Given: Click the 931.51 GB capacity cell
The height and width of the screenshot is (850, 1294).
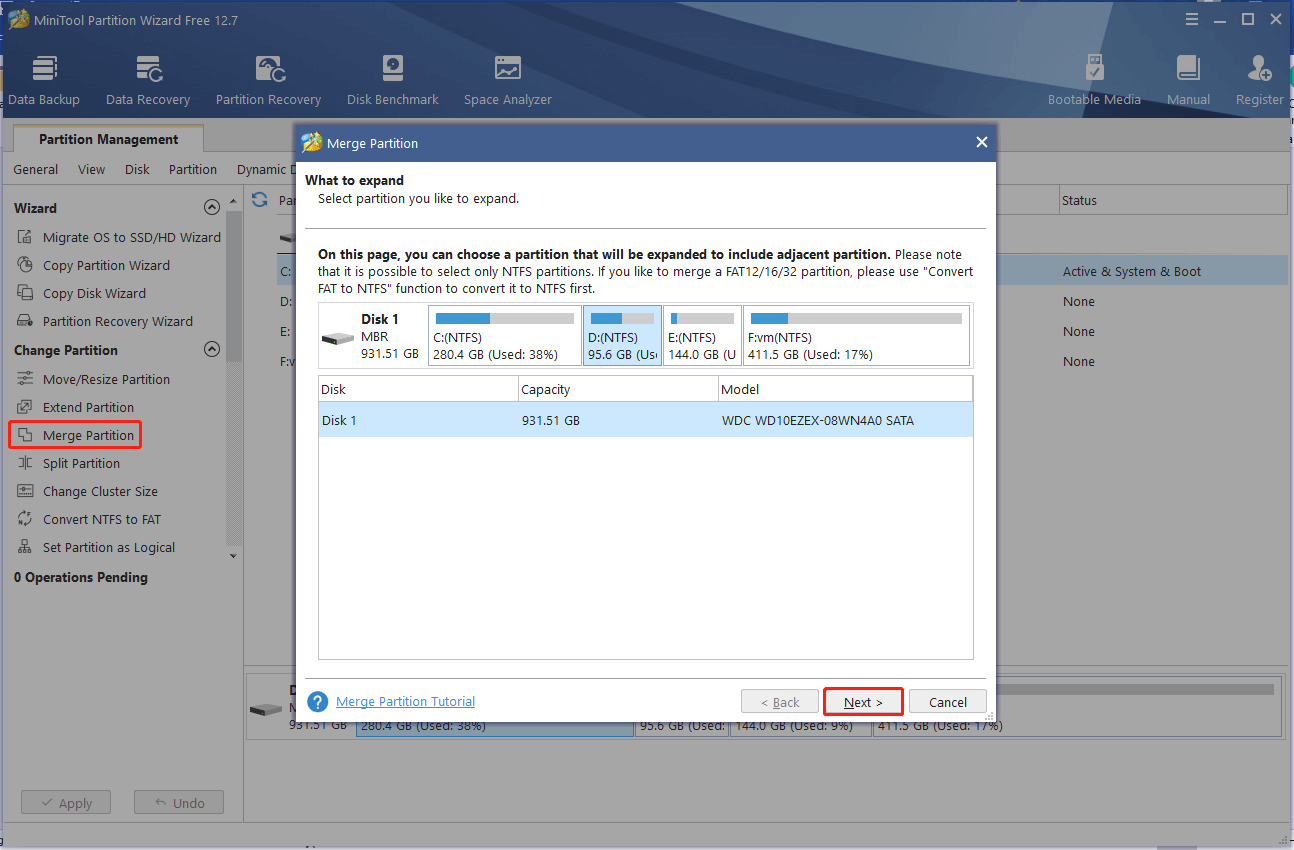Looking at the screenshot, I should point(551,420).
